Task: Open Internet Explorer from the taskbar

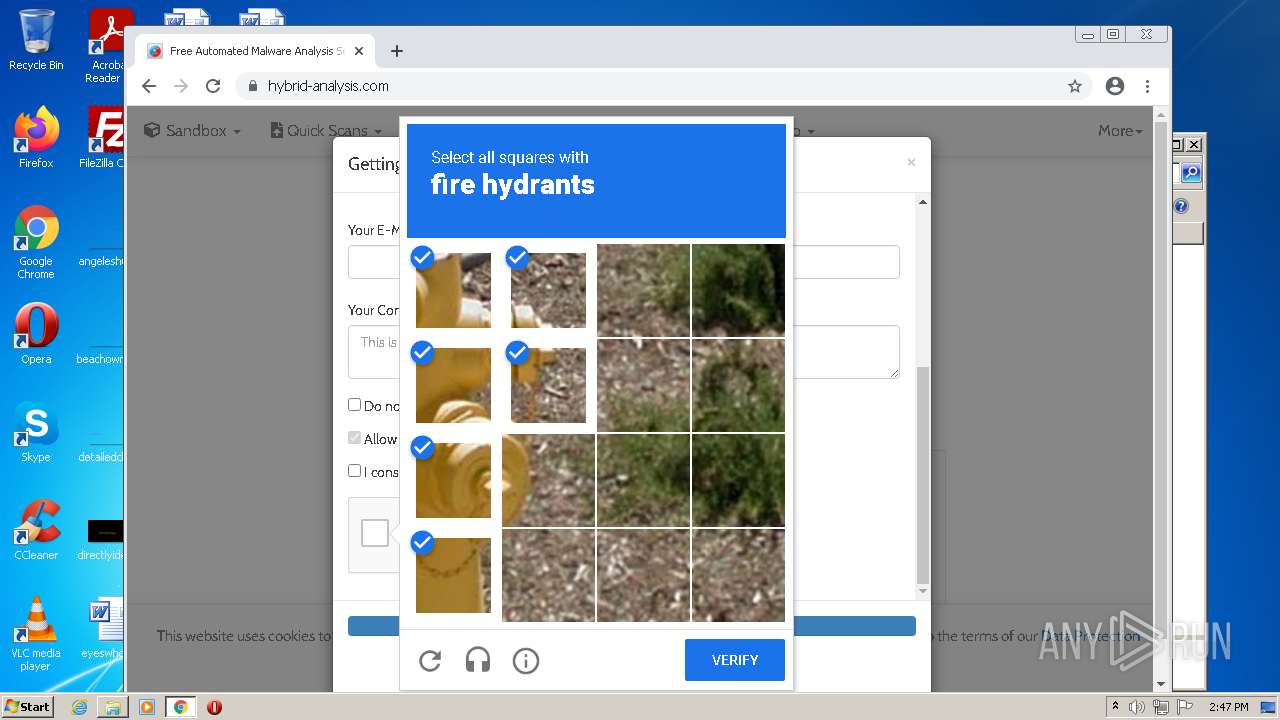Action: [80, 707]
